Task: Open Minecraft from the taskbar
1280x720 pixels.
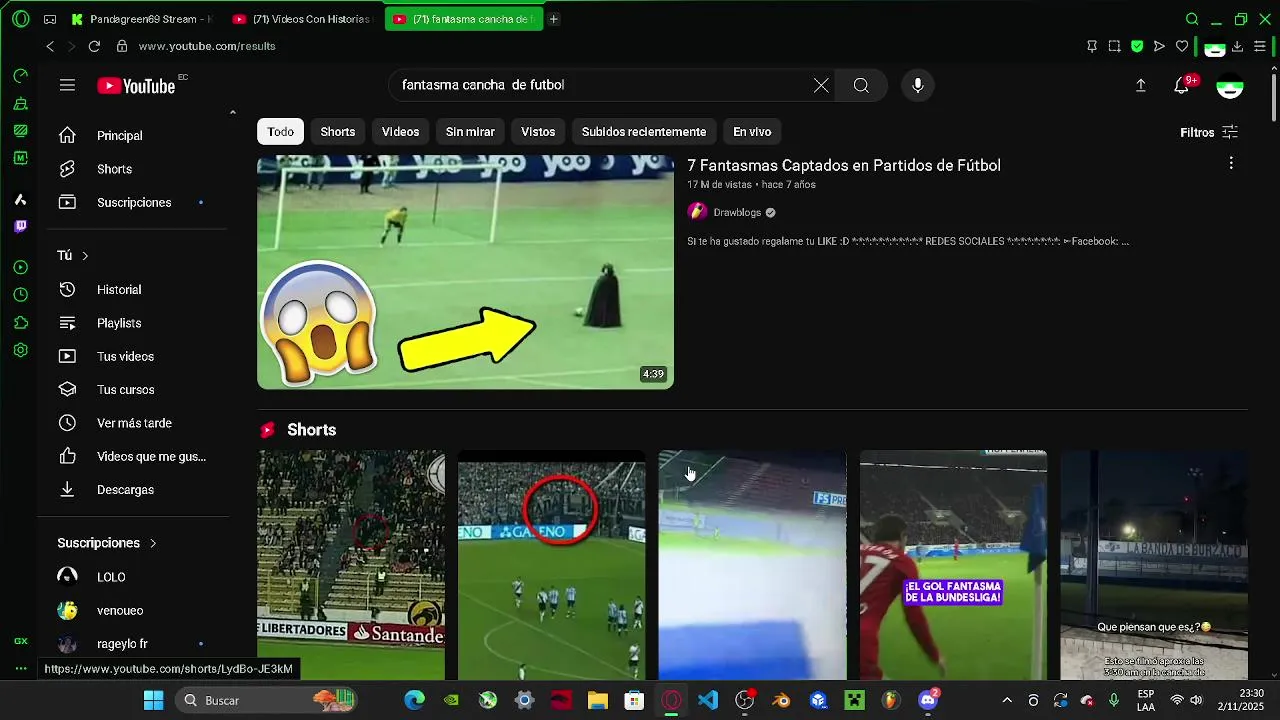Action: pyautogui.click(x=855, y=700)
